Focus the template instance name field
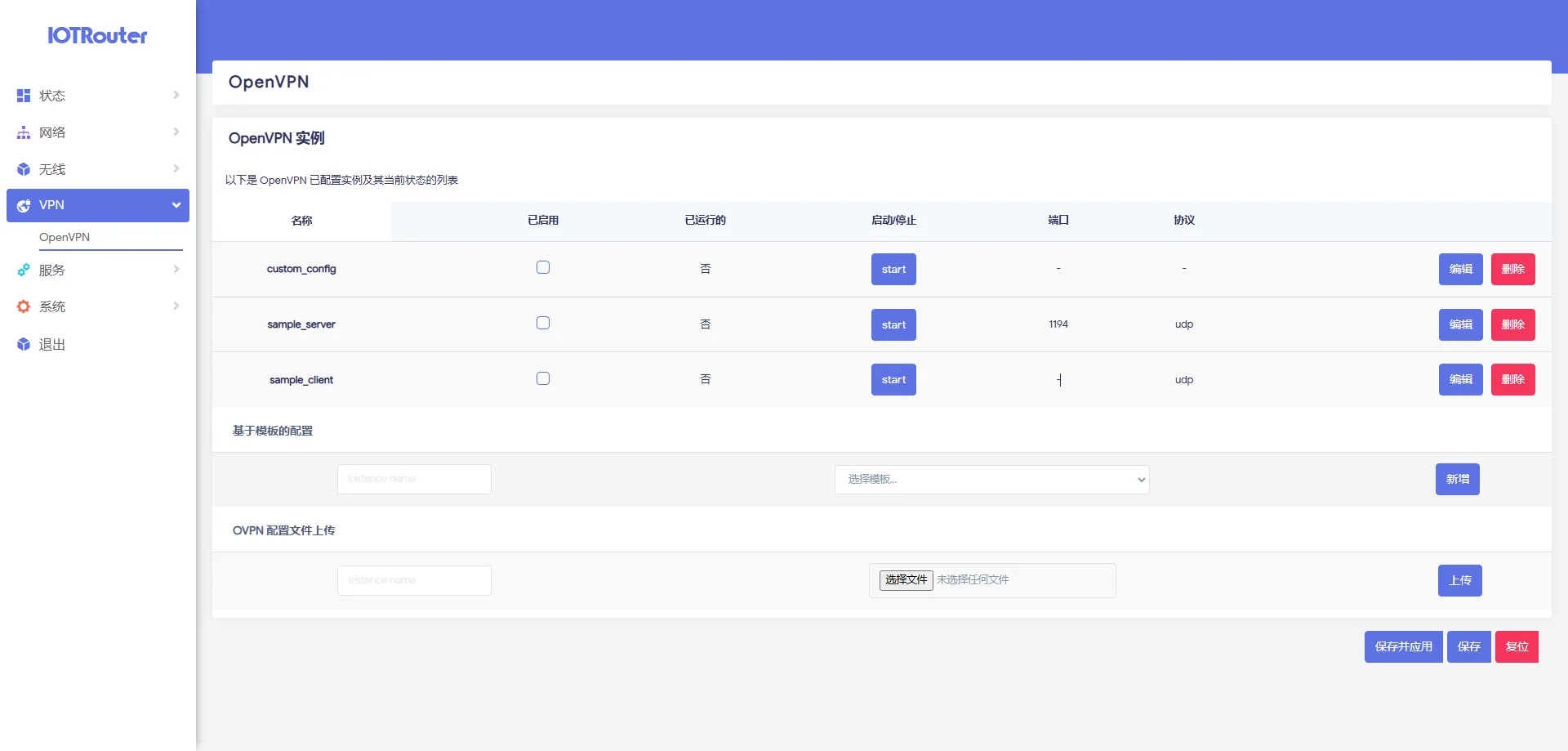1568x751 pixels. [414, 479]
